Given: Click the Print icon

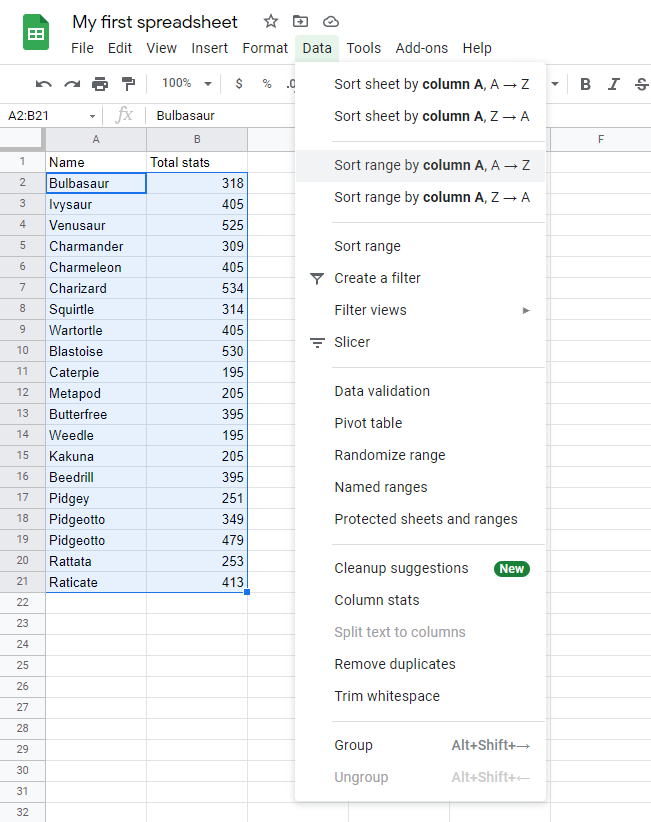Looking at the screenshot, I should (100, 84).
